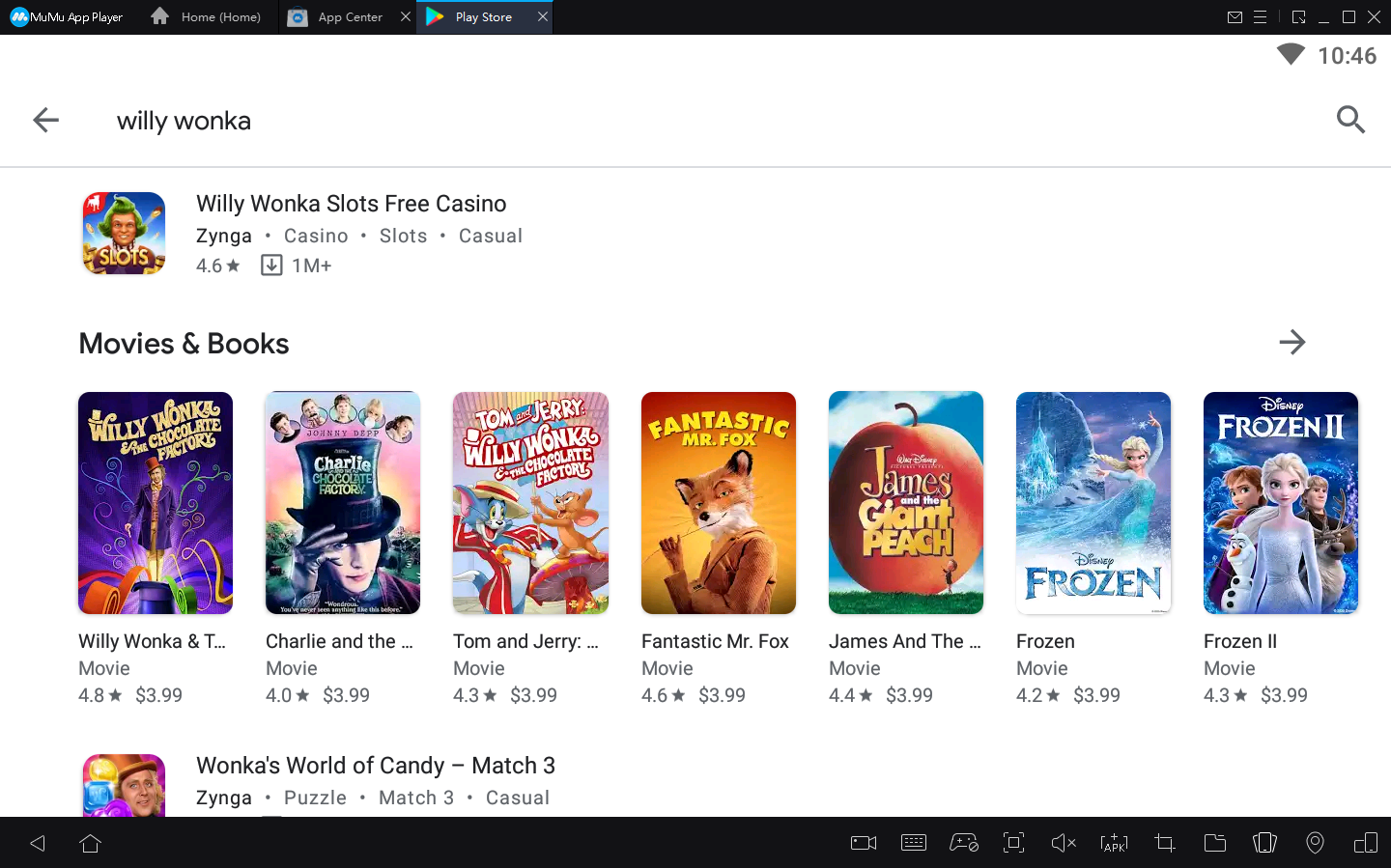Select the 'Fantastic Mr. Fox' title text
This screenshot has height=868, width=1391.
tap(715, 641)
